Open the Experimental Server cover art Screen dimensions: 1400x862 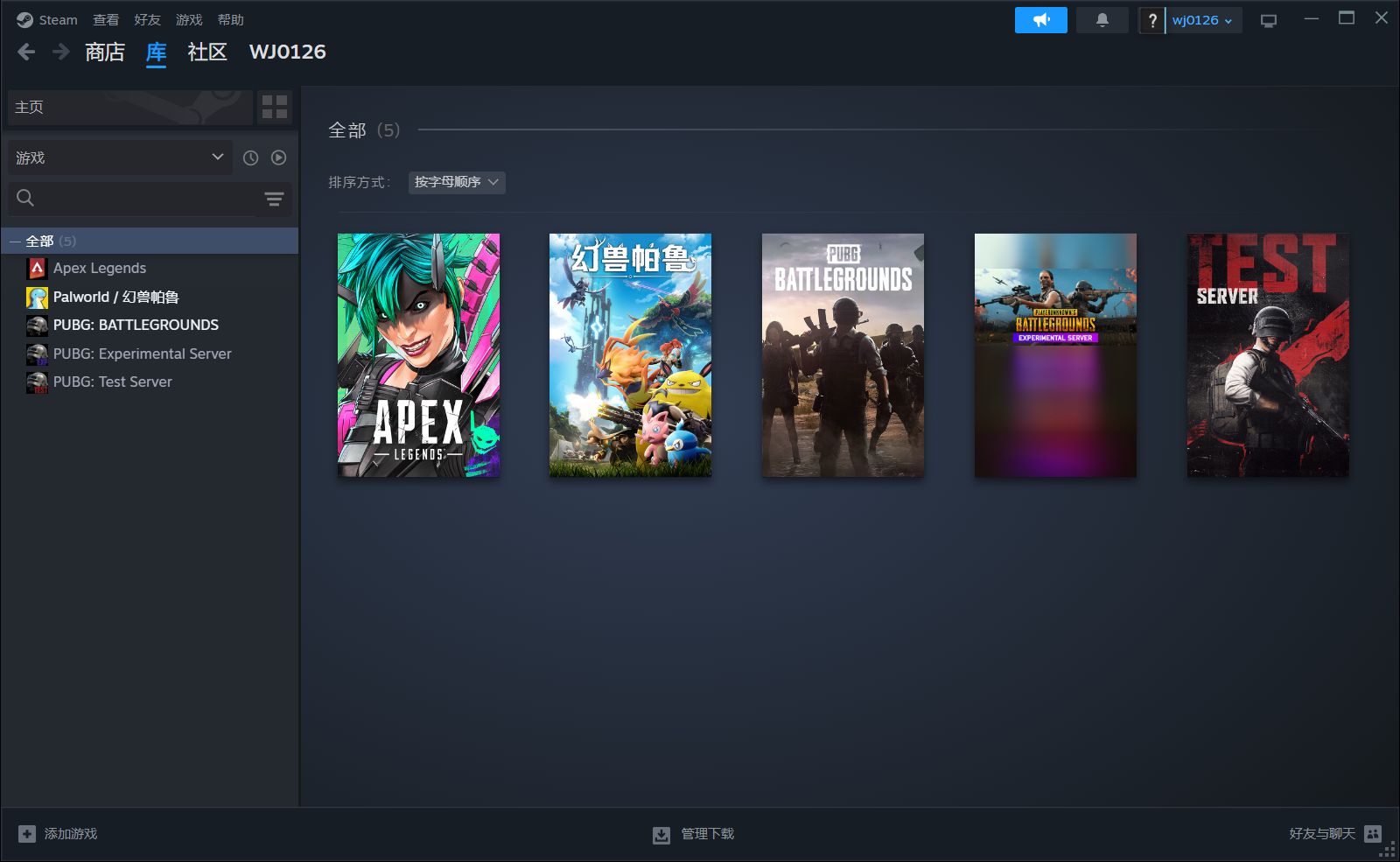1055,355
